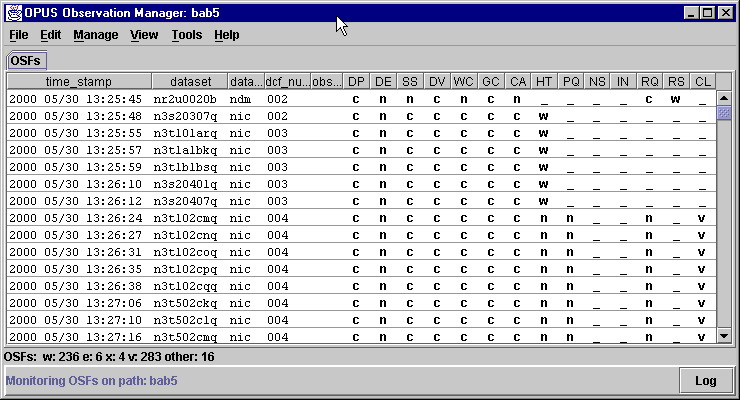Open the View menu
The height and width of the screenshot is (400, 740).
144,35
